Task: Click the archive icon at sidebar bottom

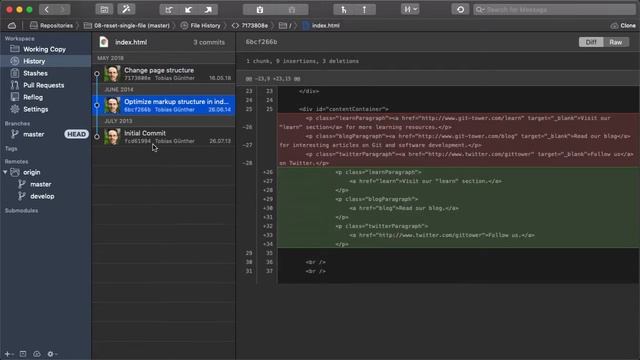Action: pyautogui.click(x=23, y=354)
